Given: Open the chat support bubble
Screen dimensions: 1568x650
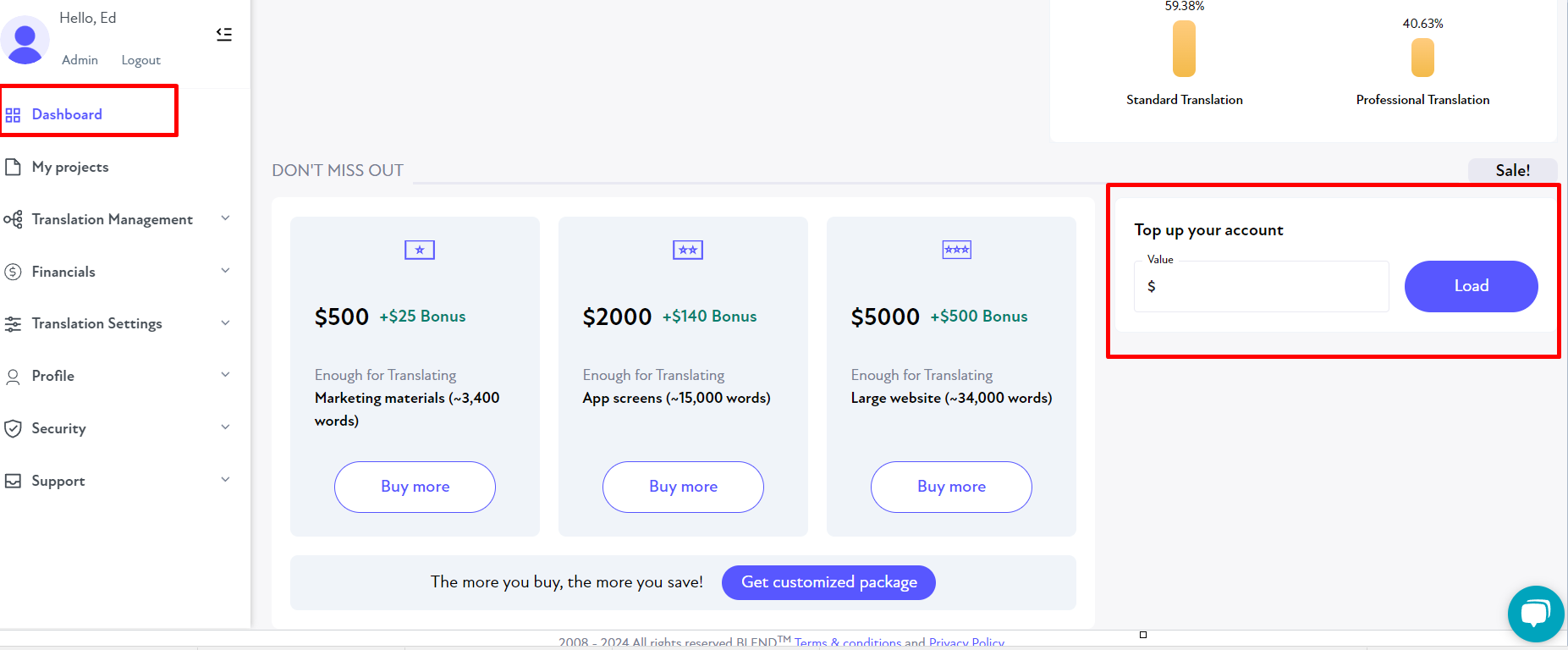Looking at the screenshot, I should coord(1535,614).
